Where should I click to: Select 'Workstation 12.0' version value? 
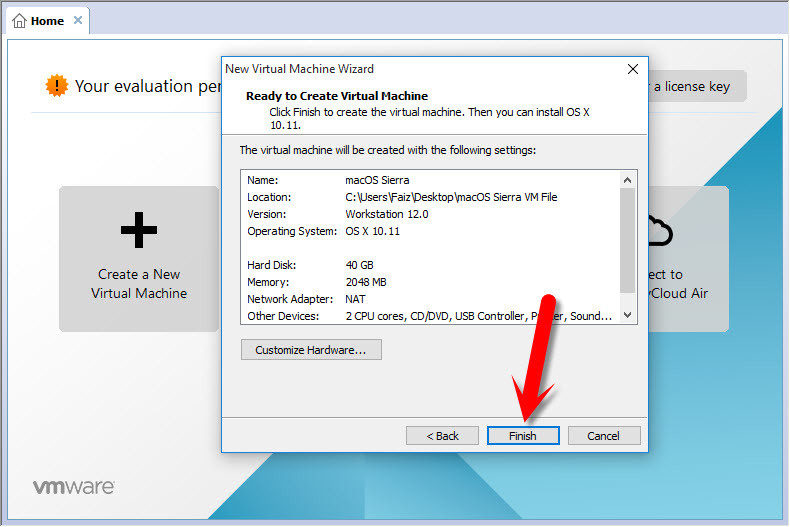(x=386, y=214)
